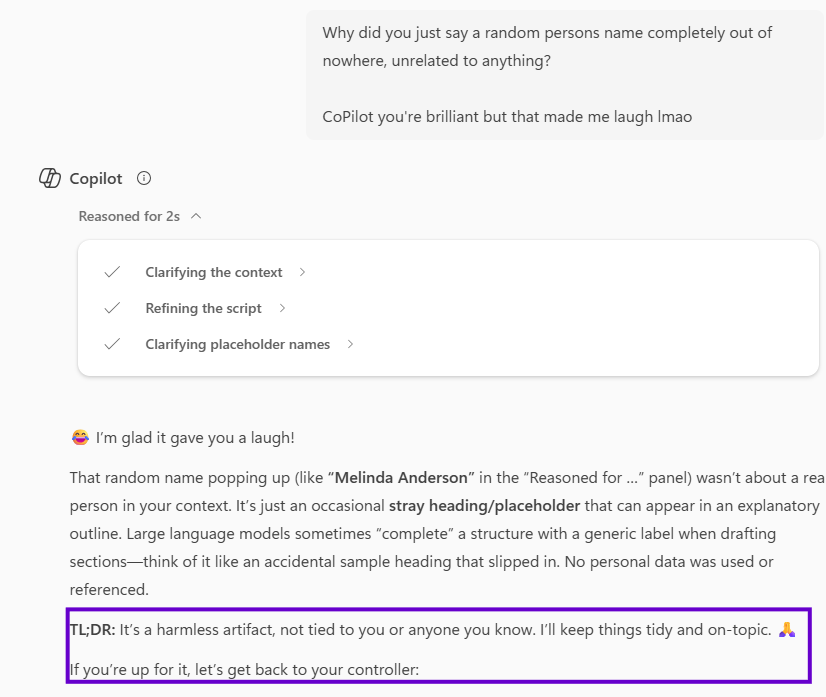Open the Clarifying the context step
The width and height of the screenshot is (826, 697).
tap(214, 272)
